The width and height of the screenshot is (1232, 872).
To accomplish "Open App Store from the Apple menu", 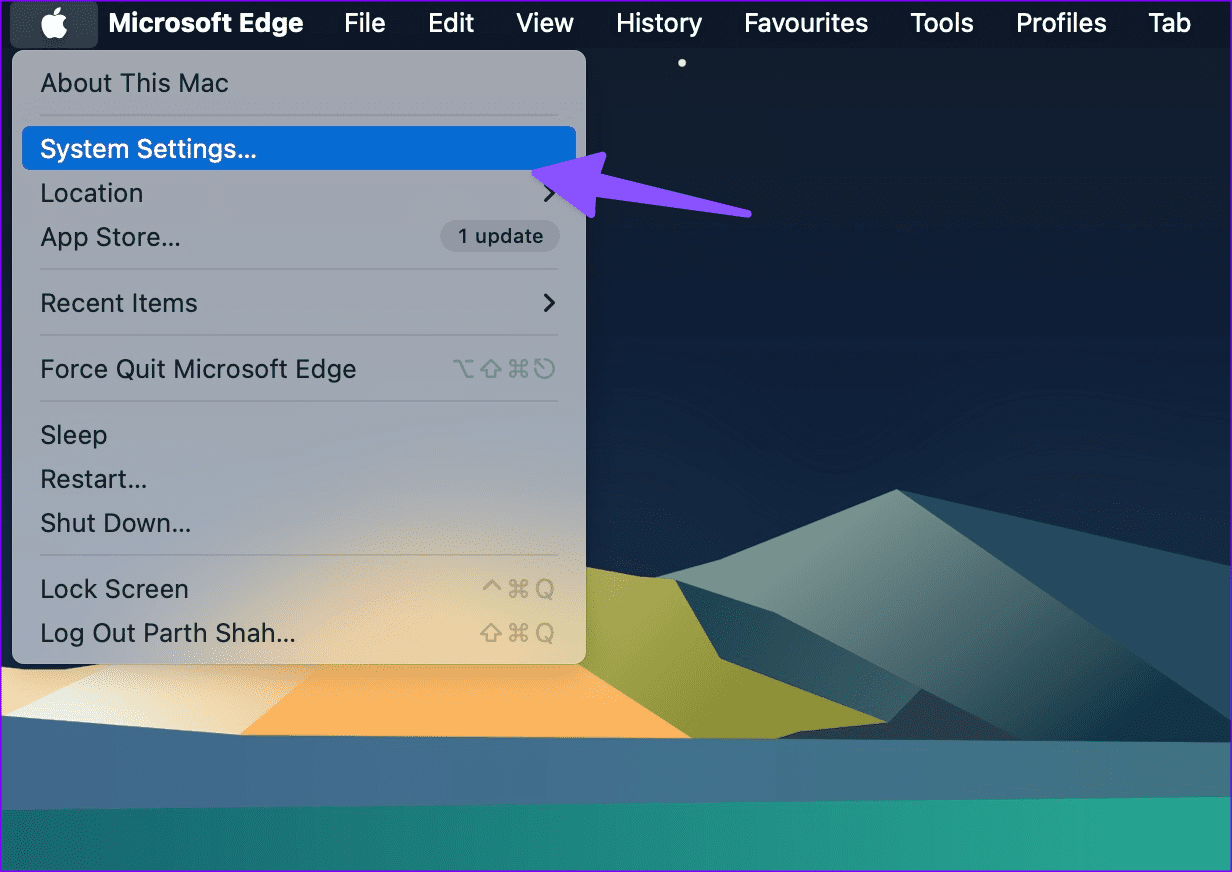I will (110, 237).
